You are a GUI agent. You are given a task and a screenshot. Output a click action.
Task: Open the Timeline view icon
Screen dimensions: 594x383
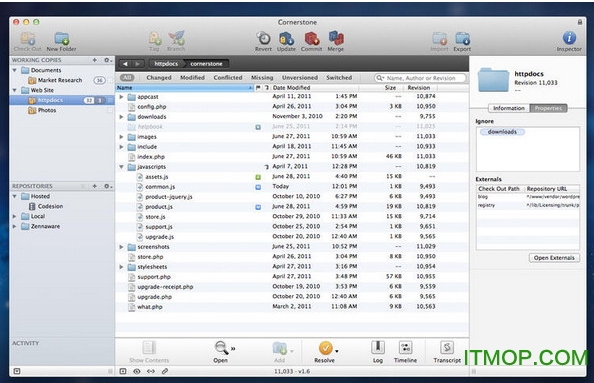[405, 347]
